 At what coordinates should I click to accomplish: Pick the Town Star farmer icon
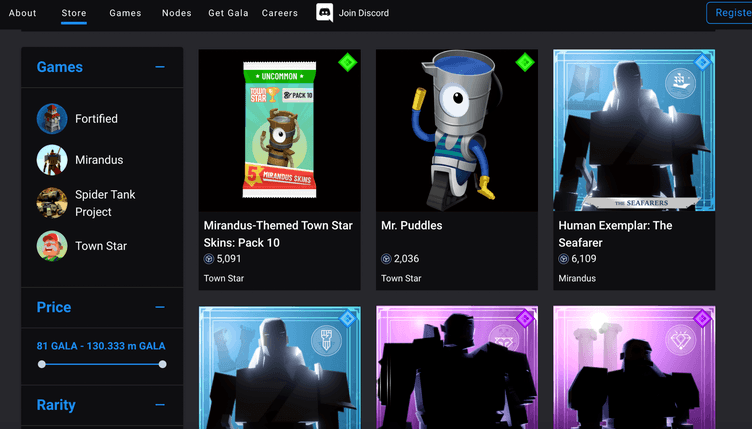click(x=52, y=246)
